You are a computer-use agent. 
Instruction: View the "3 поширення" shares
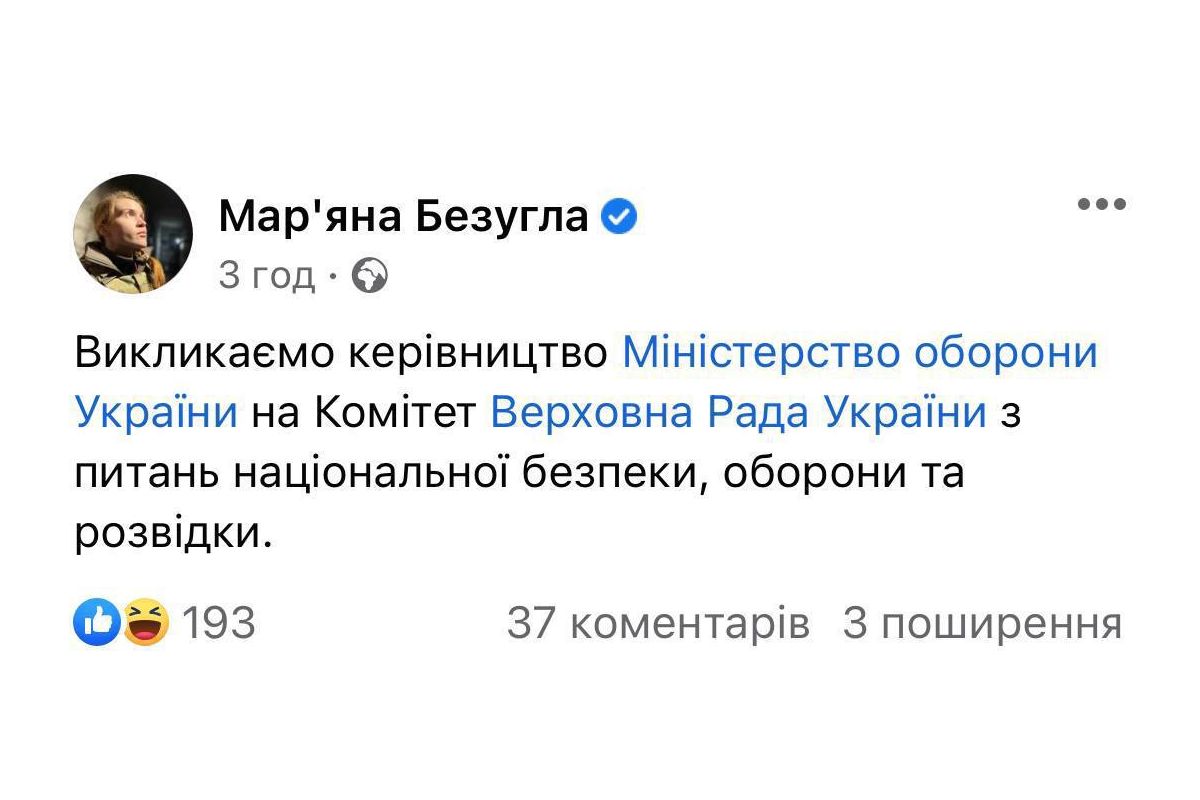pos(982,623)
